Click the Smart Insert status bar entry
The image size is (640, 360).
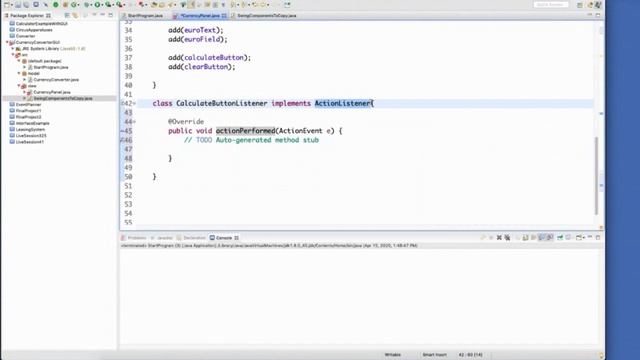(434, 355)
